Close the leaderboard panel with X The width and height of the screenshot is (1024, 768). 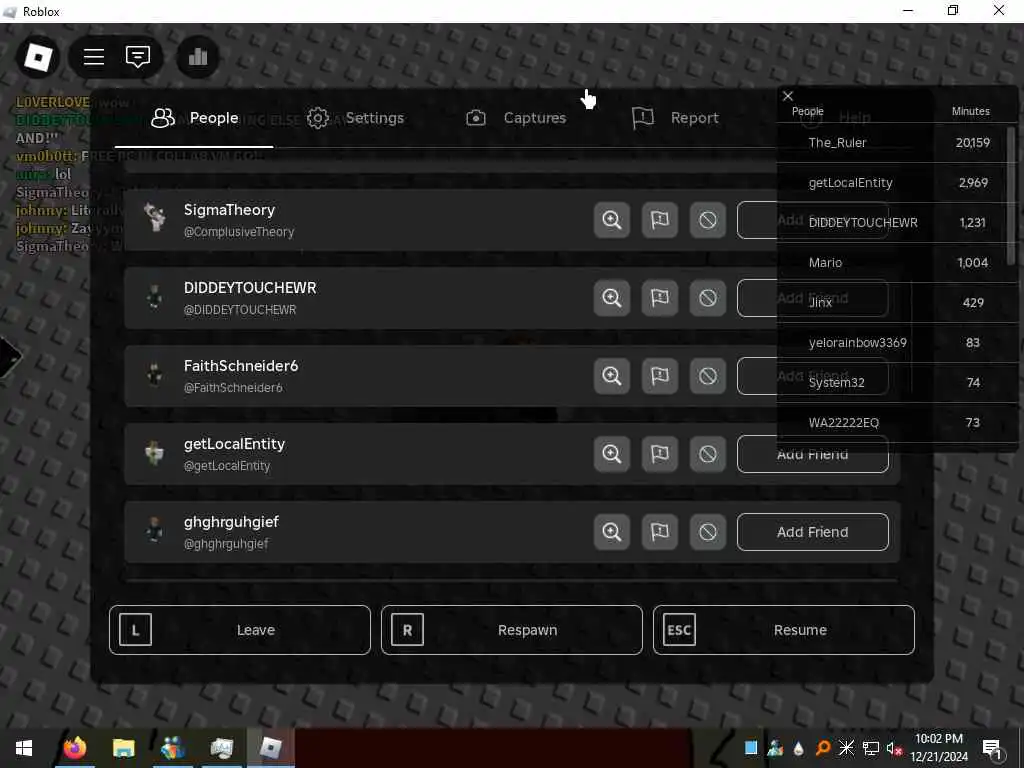788,96
